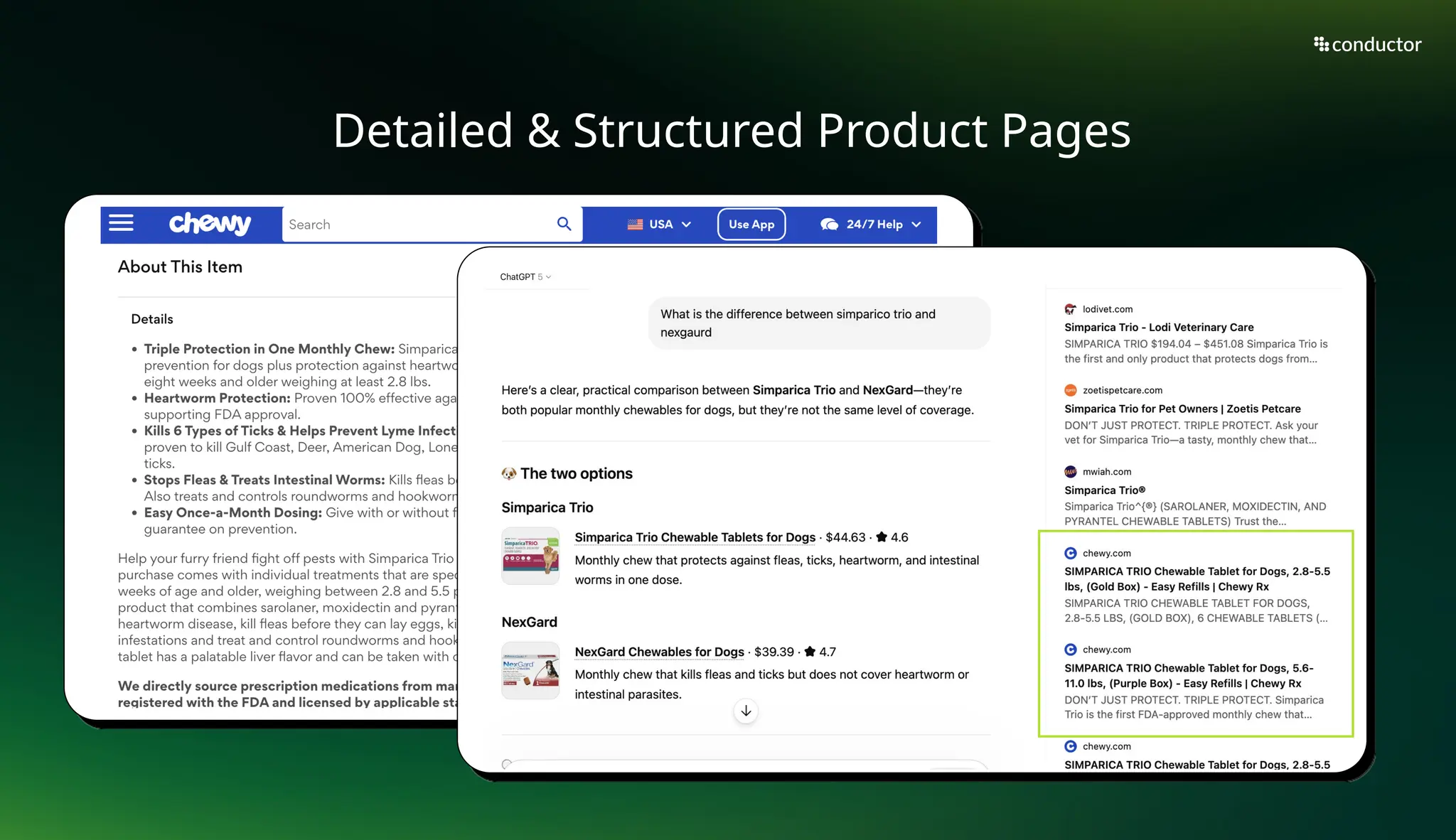This screenshot has width=1456, height=840.
Task: Click the conductor logo
Action: [1367, 44]
